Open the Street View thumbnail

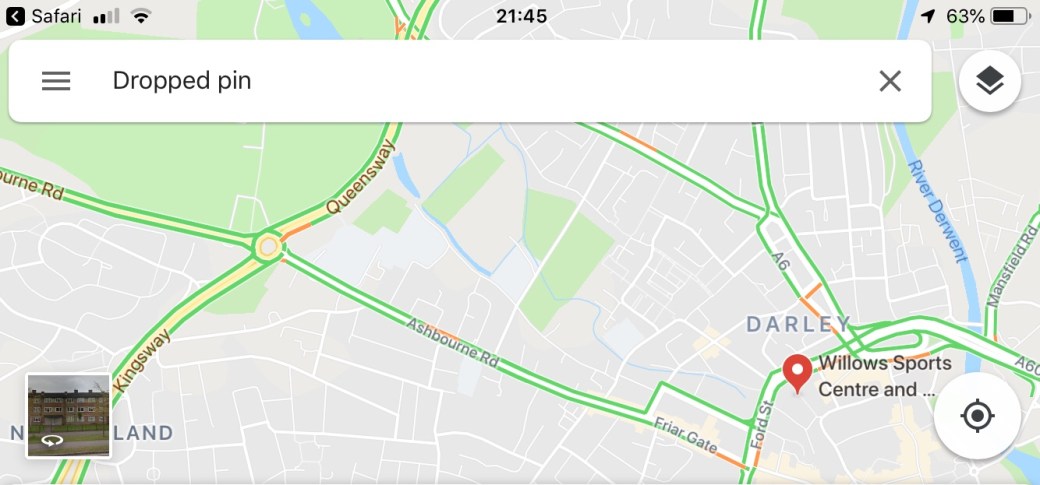click(68, 415)
